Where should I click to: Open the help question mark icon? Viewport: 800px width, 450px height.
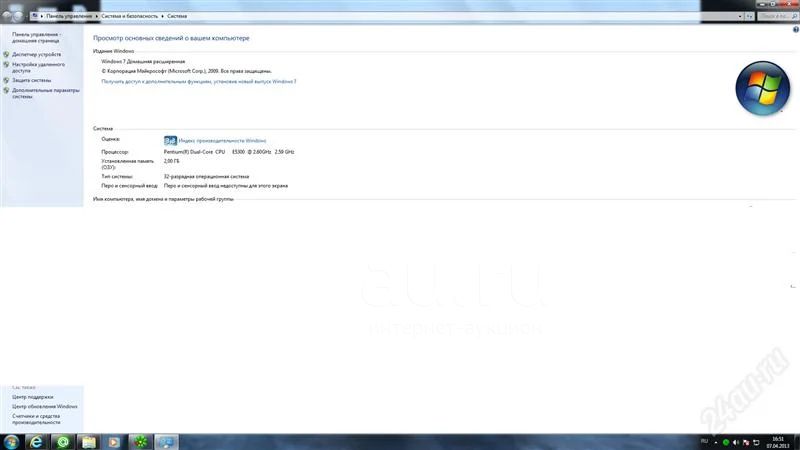[795, 30]
